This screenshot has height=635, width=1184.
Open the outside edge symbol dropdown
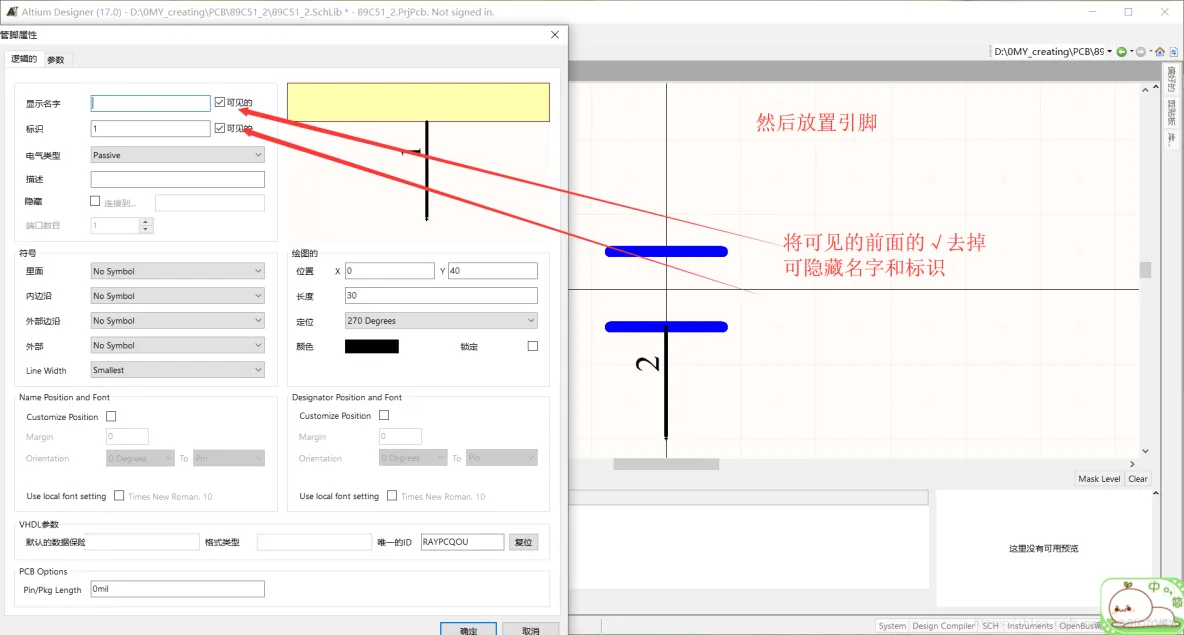(x=177, y=320)
